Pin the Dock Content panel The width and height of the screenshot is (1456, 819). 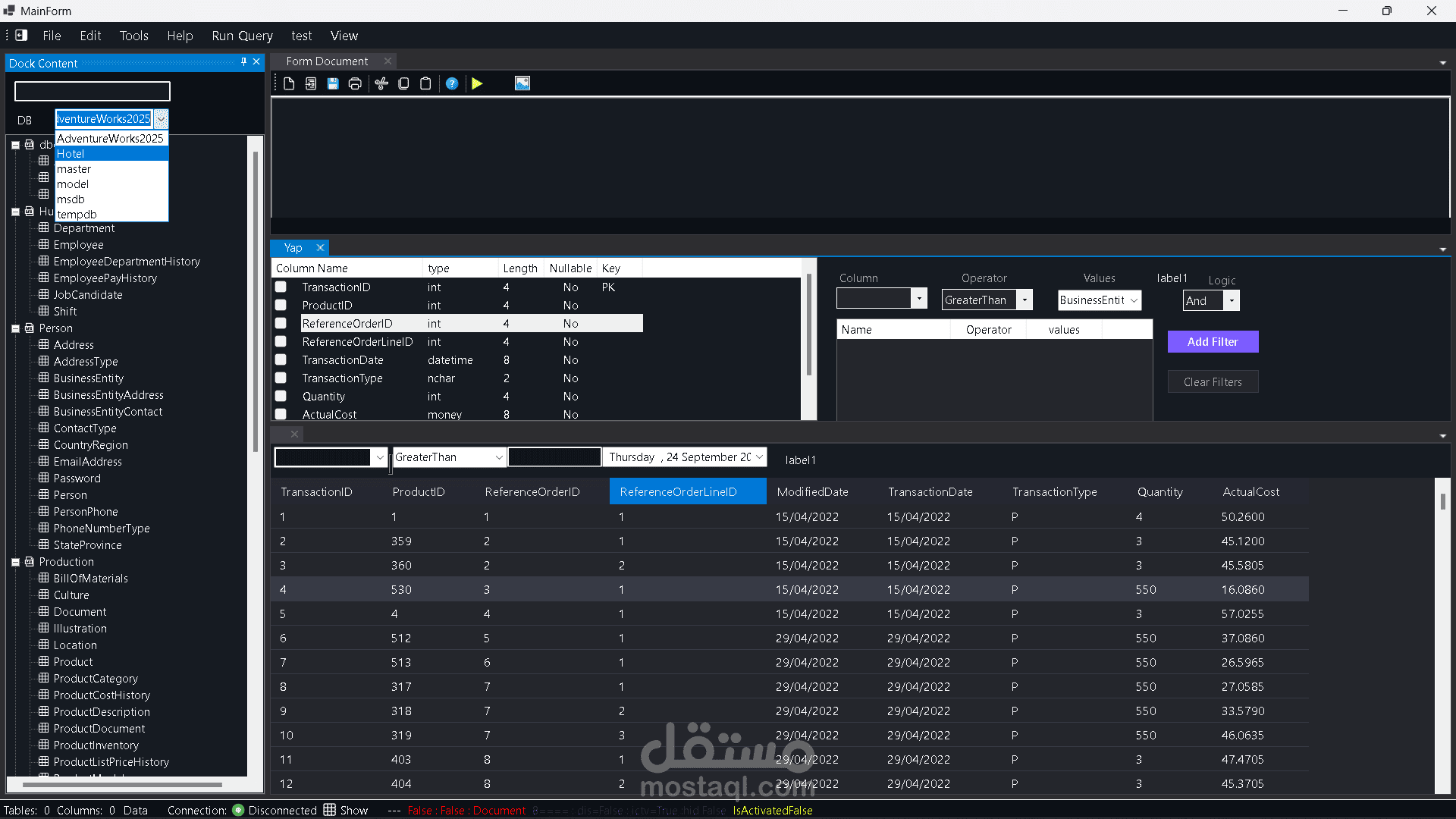point(243,62)
